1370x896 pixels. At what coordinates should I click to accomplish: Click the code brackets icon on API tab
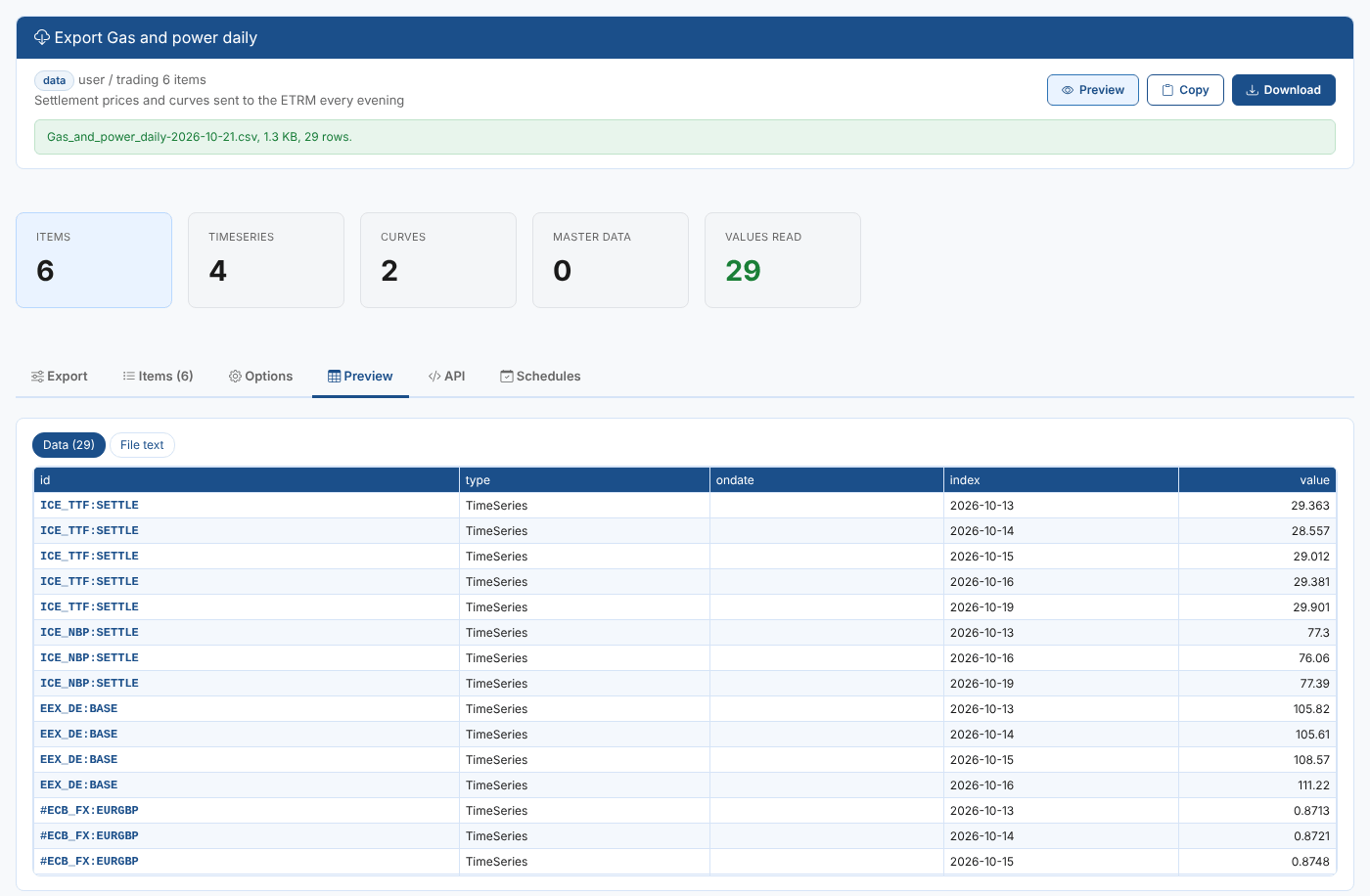434,377
